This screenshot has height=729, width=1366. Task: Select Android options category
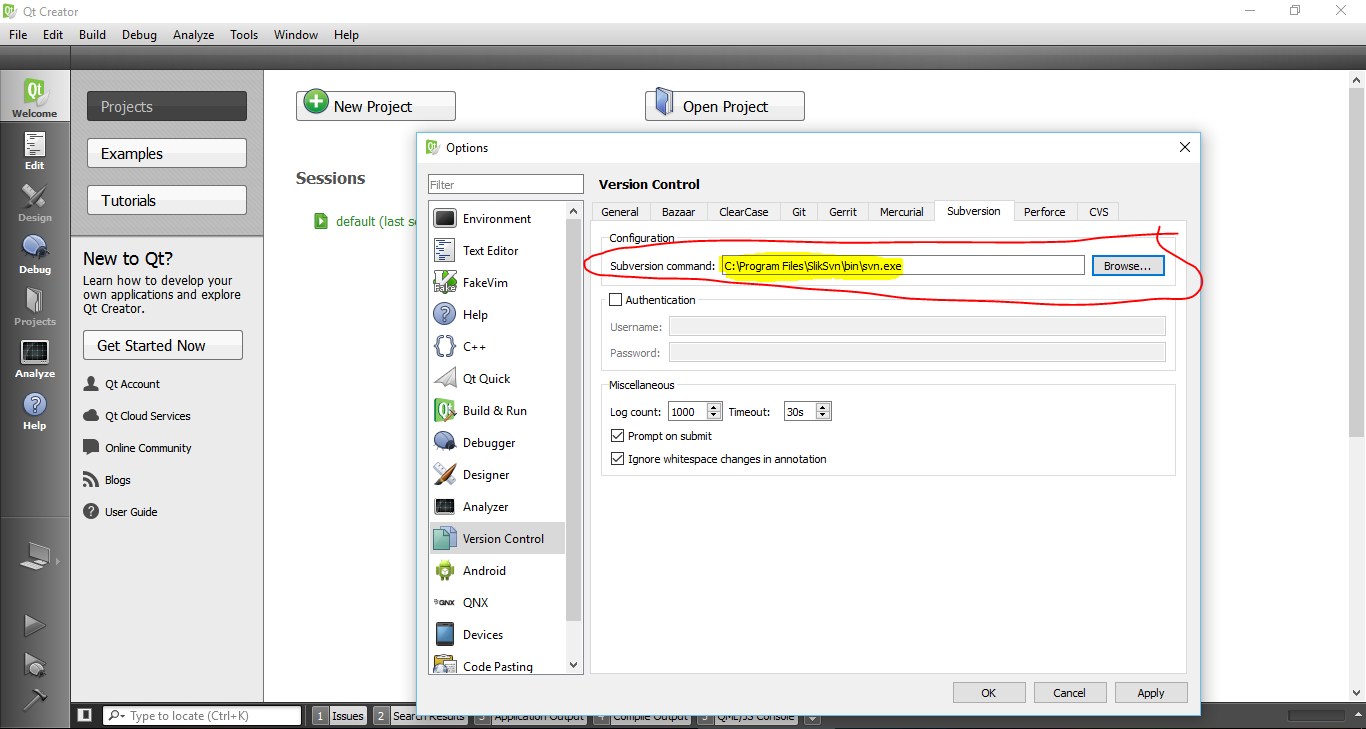[x=497, y=571]
